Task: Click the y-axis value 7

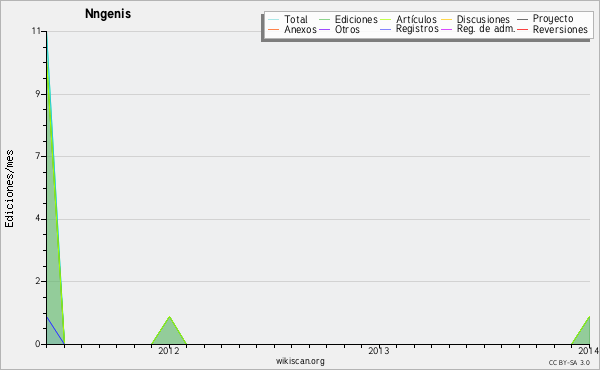Action: [38, 156]
